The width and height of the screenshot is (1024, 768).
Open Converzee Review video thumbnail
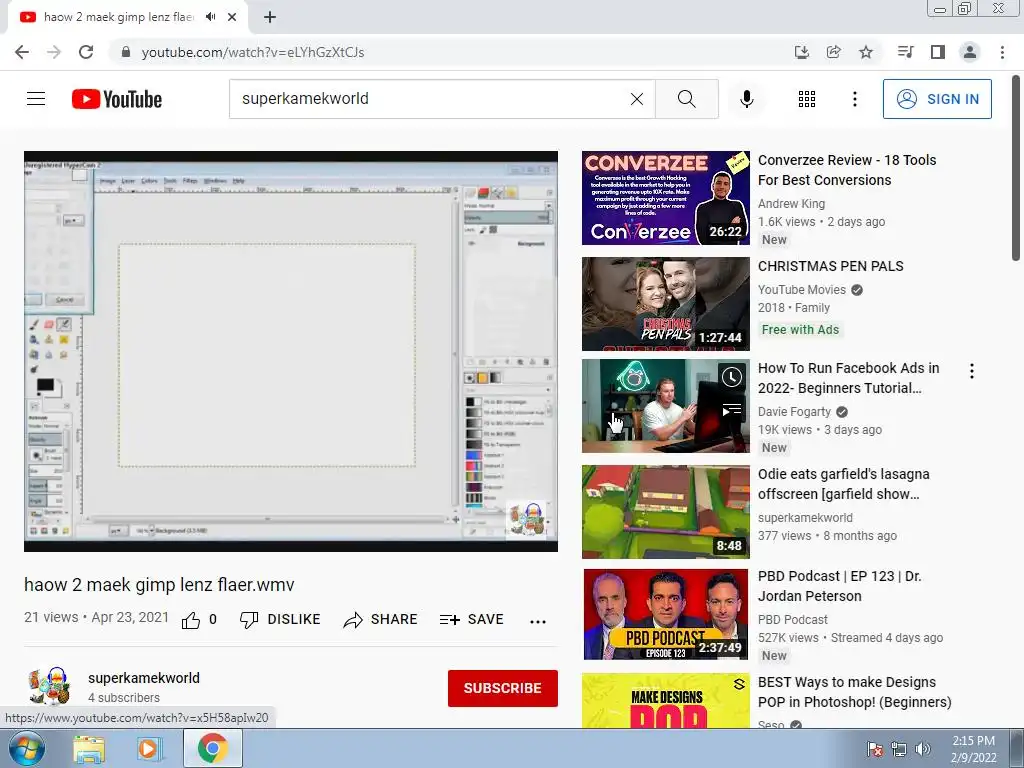(665, 198)
